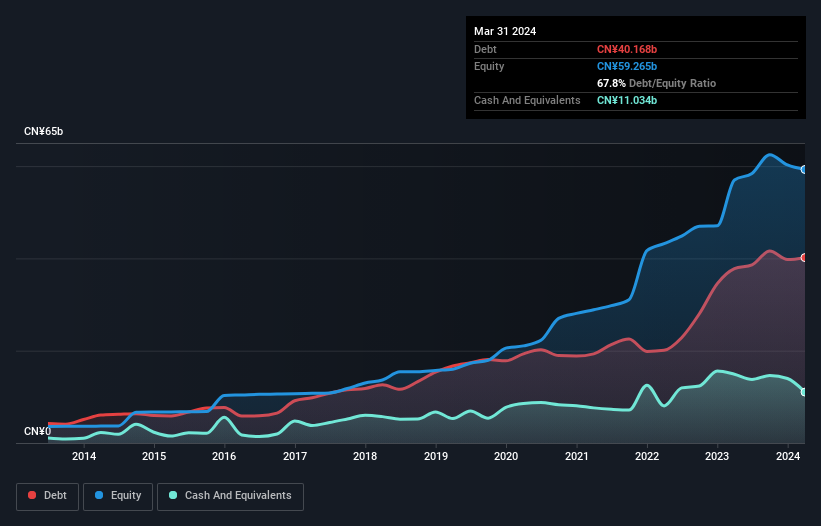Select the 2015 x-axis label
821x526 pixels.
(x=154, y=456)
